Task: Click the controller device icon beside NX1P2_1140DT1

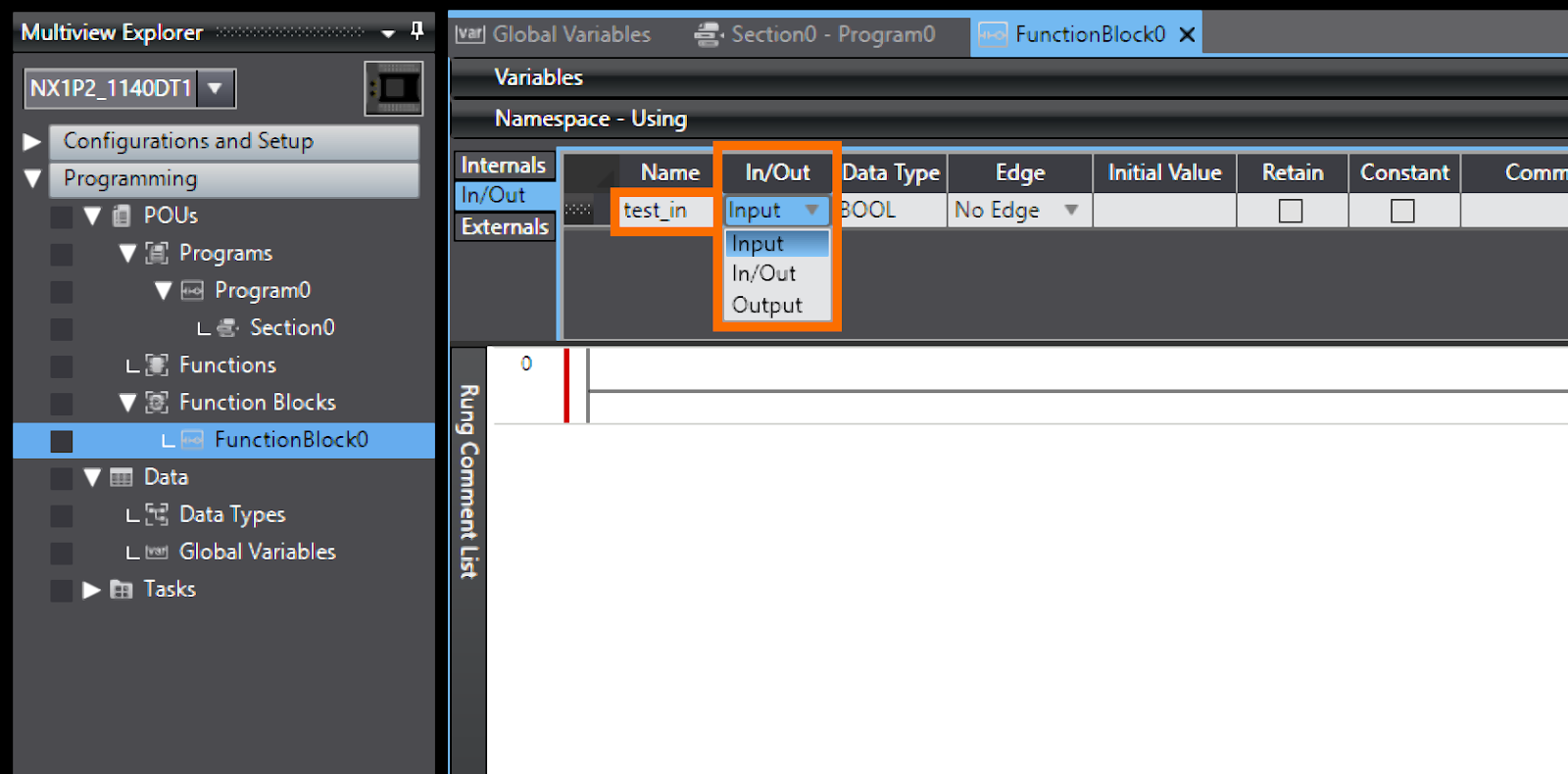Action: (x=394, y=88)
